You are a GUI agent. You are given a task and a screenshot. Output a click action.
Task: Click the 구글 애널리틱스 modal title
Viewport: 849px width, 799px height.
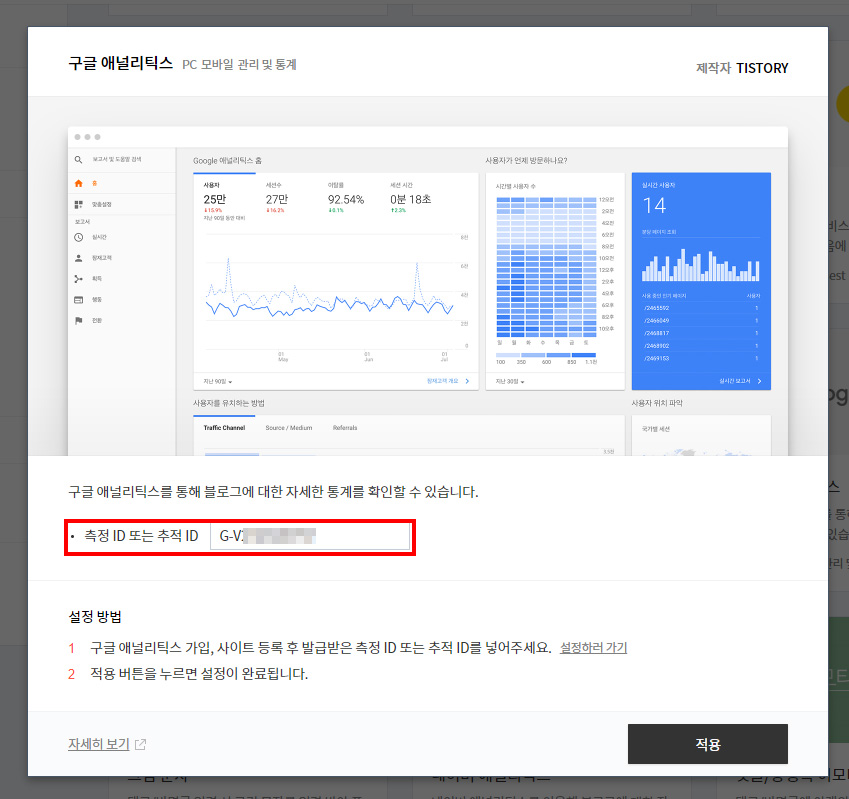120,63
